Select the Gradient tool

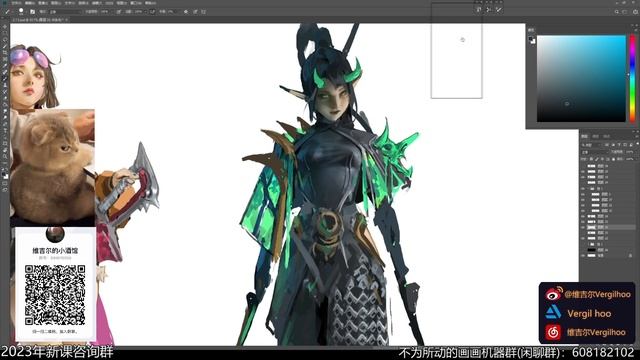[5, 104]
